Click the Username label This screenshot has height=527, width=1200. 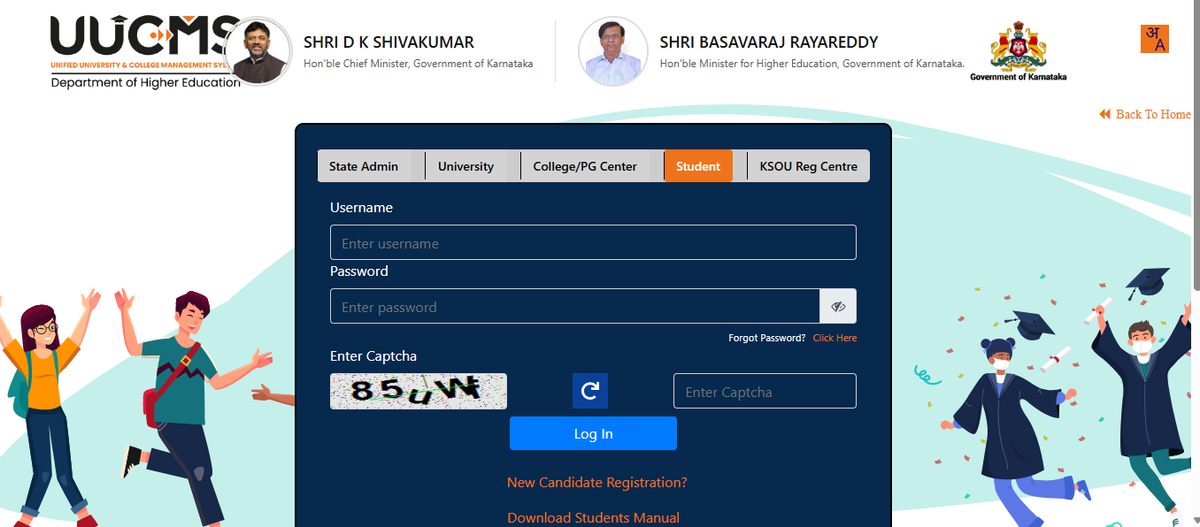click(x=361, y=207)
